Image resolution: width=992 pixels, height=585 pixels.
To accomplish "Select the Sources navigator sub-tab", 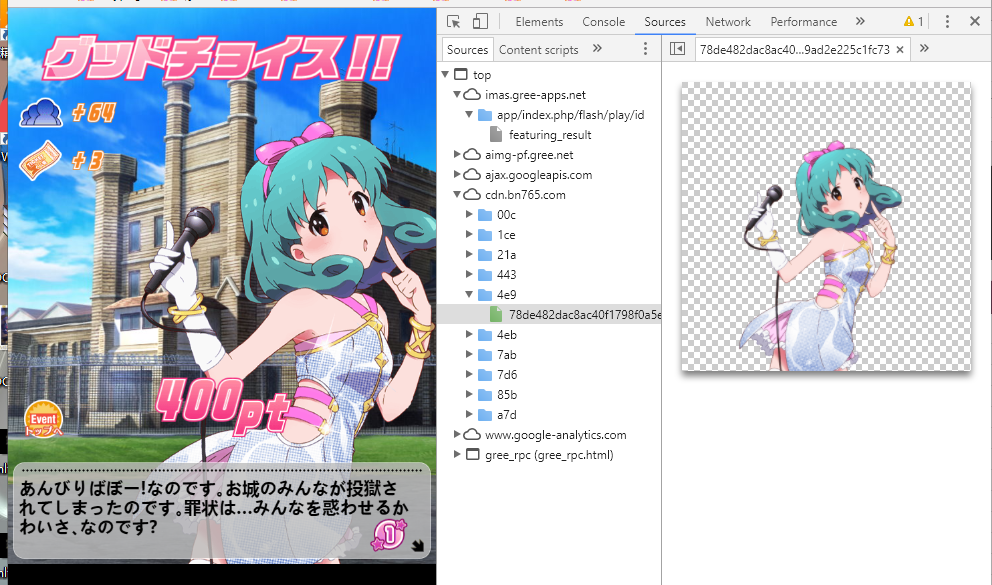I will (467, 49).
